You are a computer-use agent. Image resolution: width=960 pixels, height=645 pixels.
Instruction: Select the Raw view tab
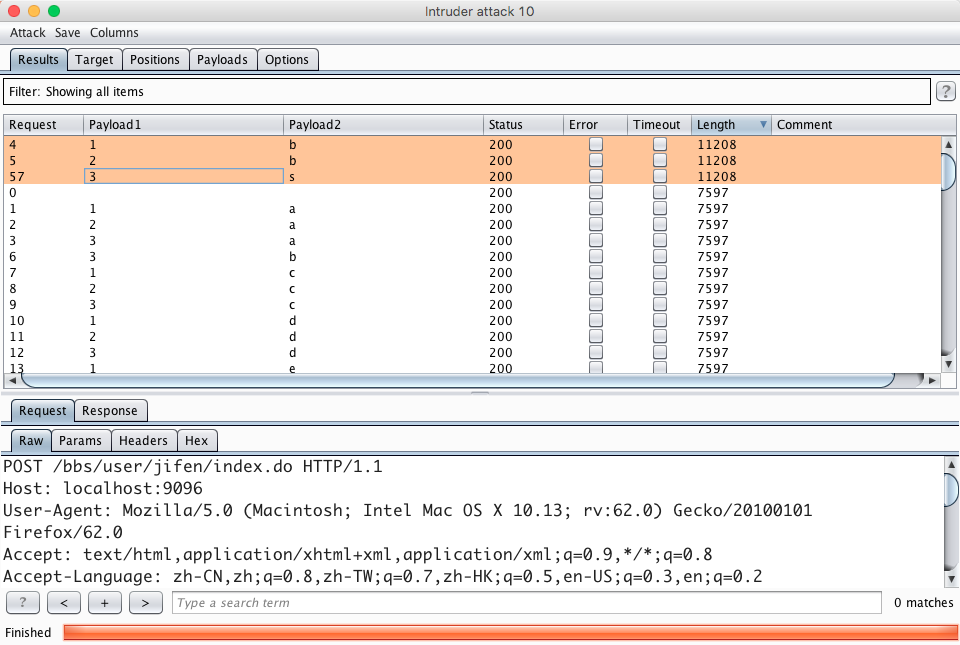click(x=31, y=441)
